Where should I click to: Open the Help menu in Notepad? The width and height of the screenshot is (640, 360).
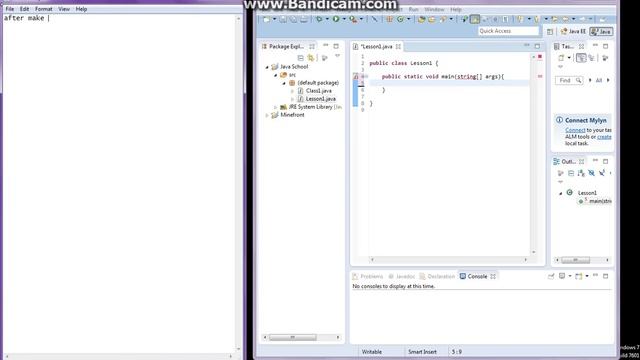[81, 9]
